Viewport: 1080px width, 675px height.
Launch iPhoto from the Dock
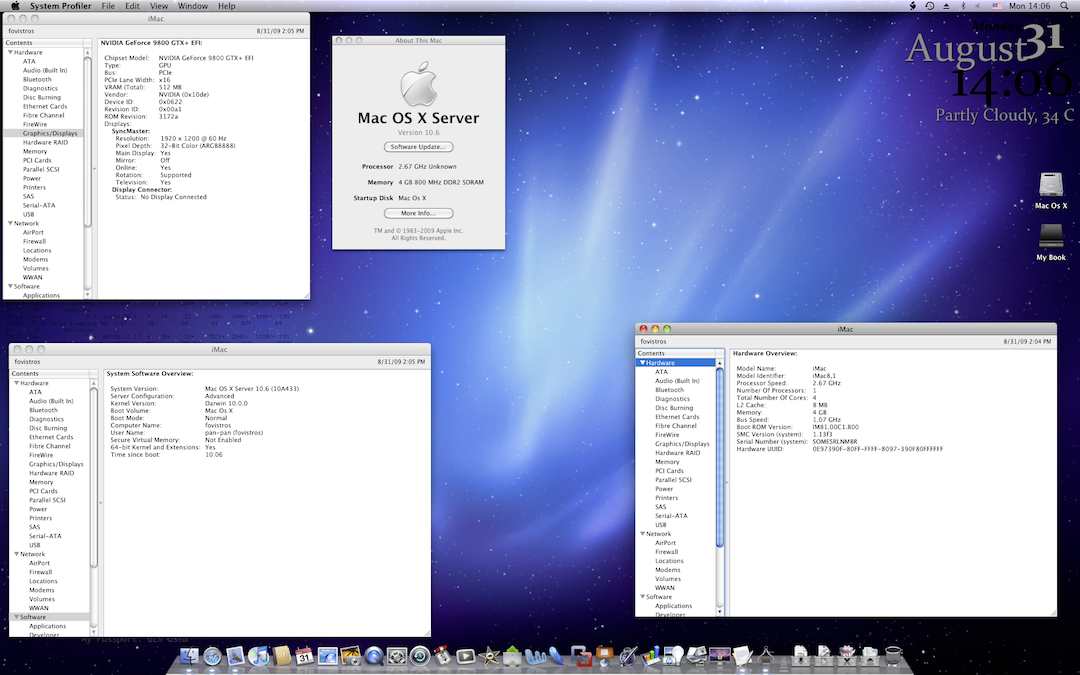point(351,656)
